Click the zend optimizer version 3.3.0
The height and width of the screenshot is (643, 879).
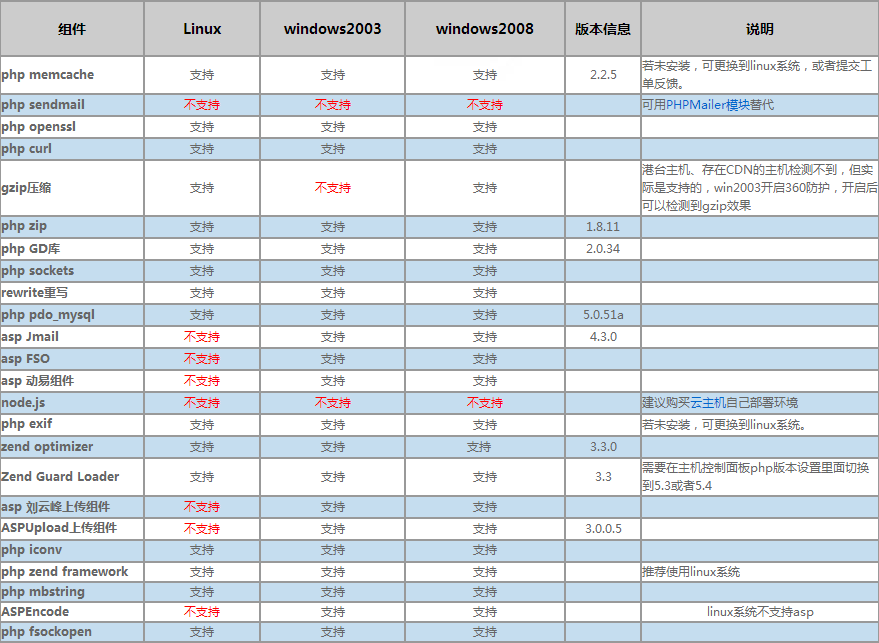pyautogui.click(x=603, y=447)
